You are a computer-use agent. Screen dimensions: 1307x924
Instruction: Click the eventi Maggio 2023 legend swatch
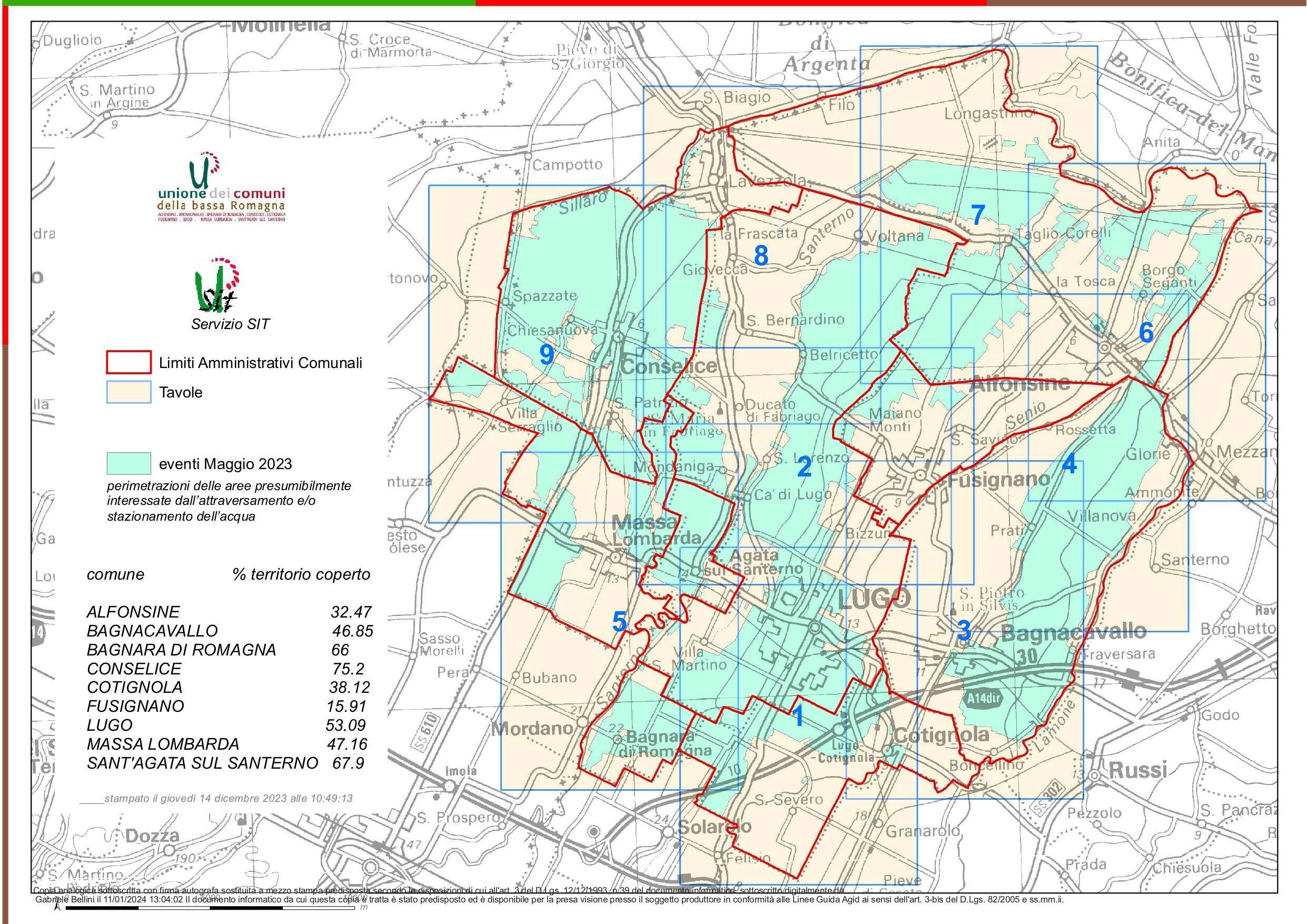(128, 463)
